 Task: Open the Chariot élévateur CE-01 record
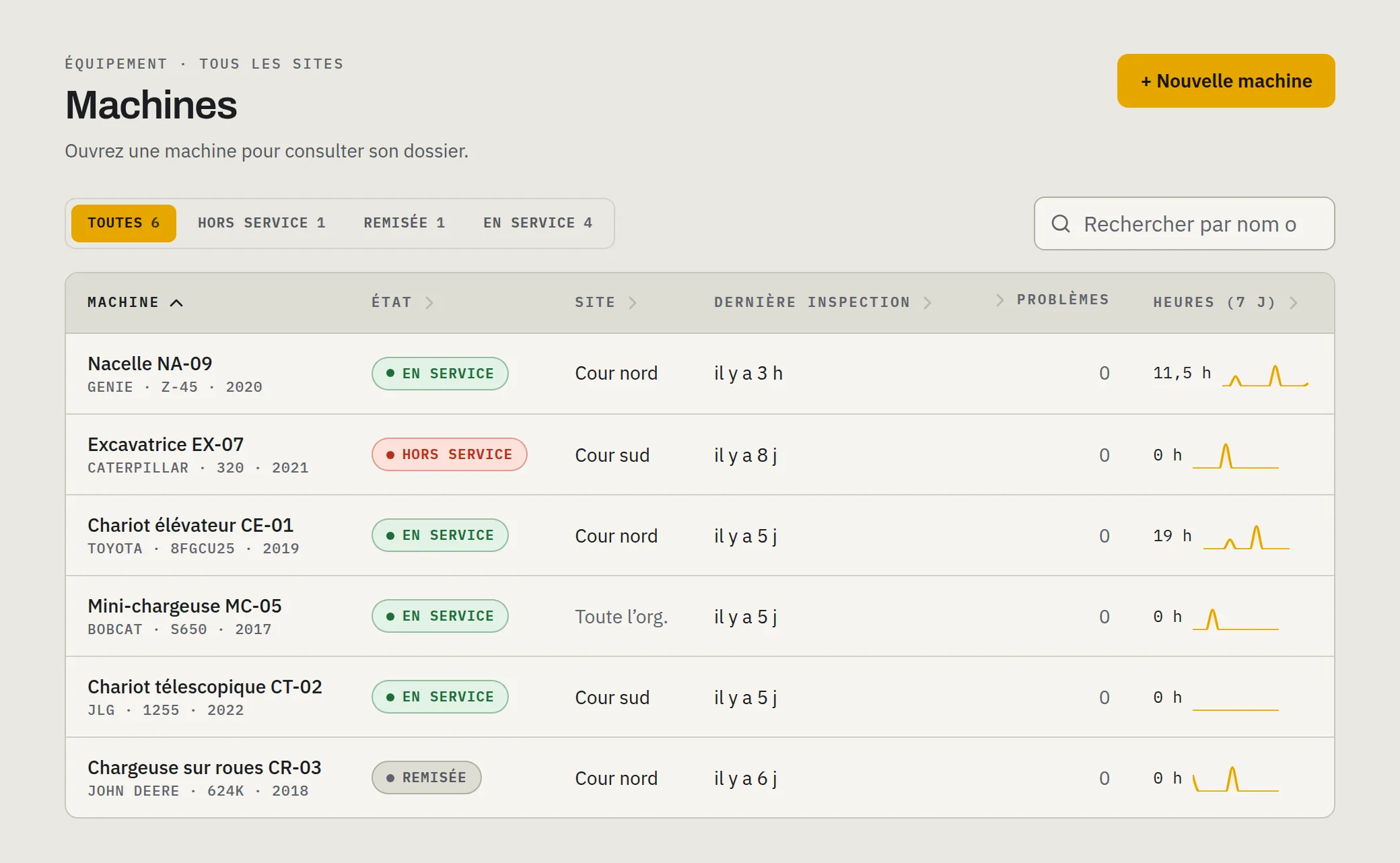700,535
